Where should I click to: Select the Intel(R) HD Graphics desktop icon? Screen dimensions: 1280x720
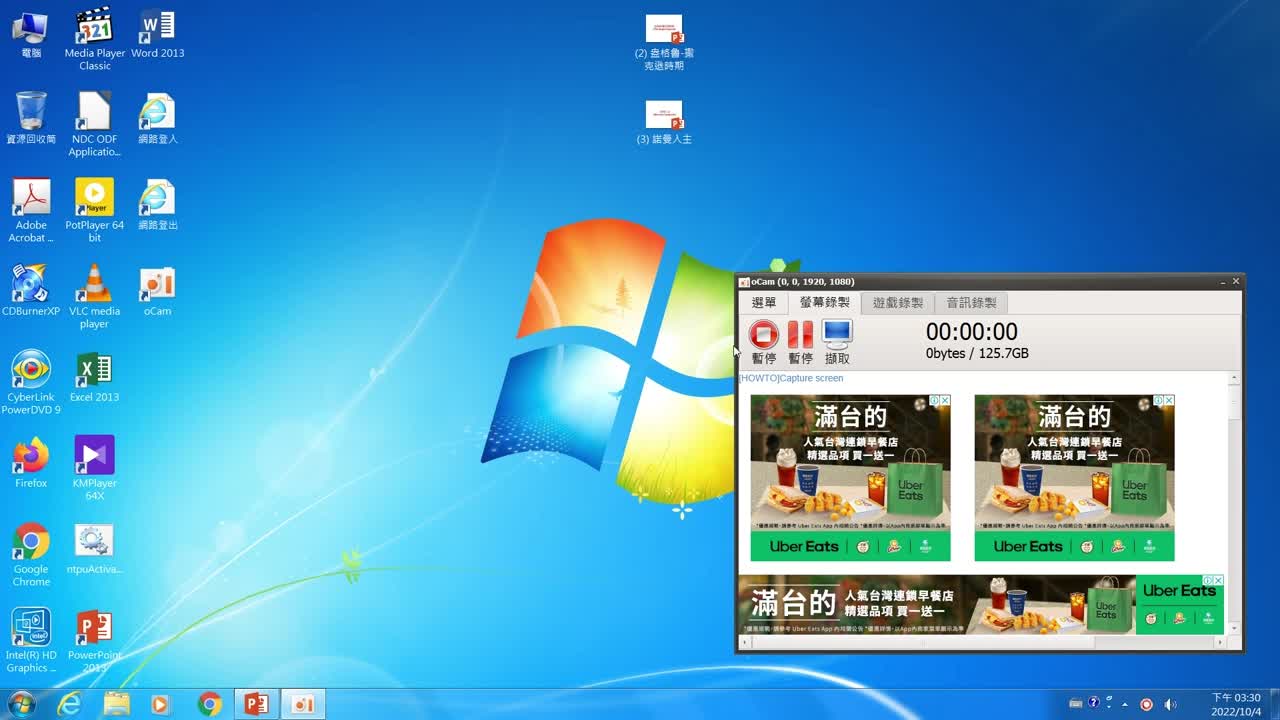tap(31, 641)
